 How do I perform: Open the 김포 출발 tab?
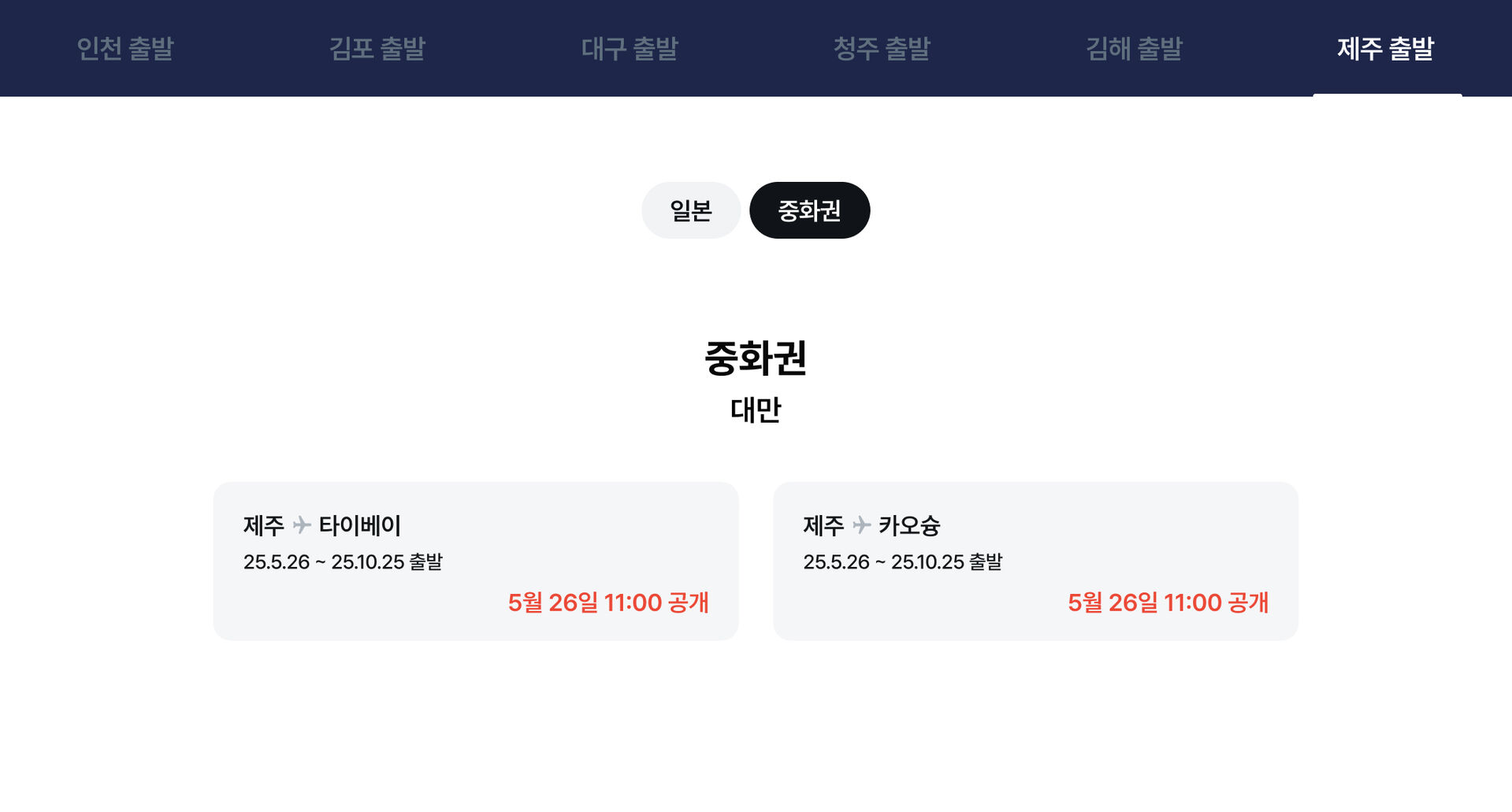click(377, 49)
